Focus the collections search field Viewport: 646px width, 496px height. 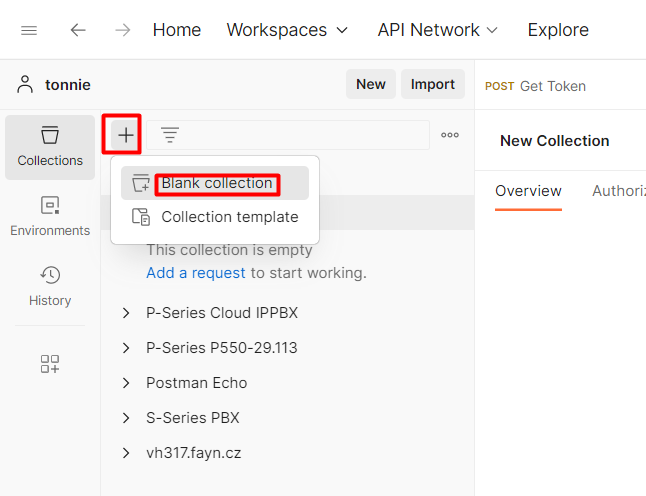point(288,135)
